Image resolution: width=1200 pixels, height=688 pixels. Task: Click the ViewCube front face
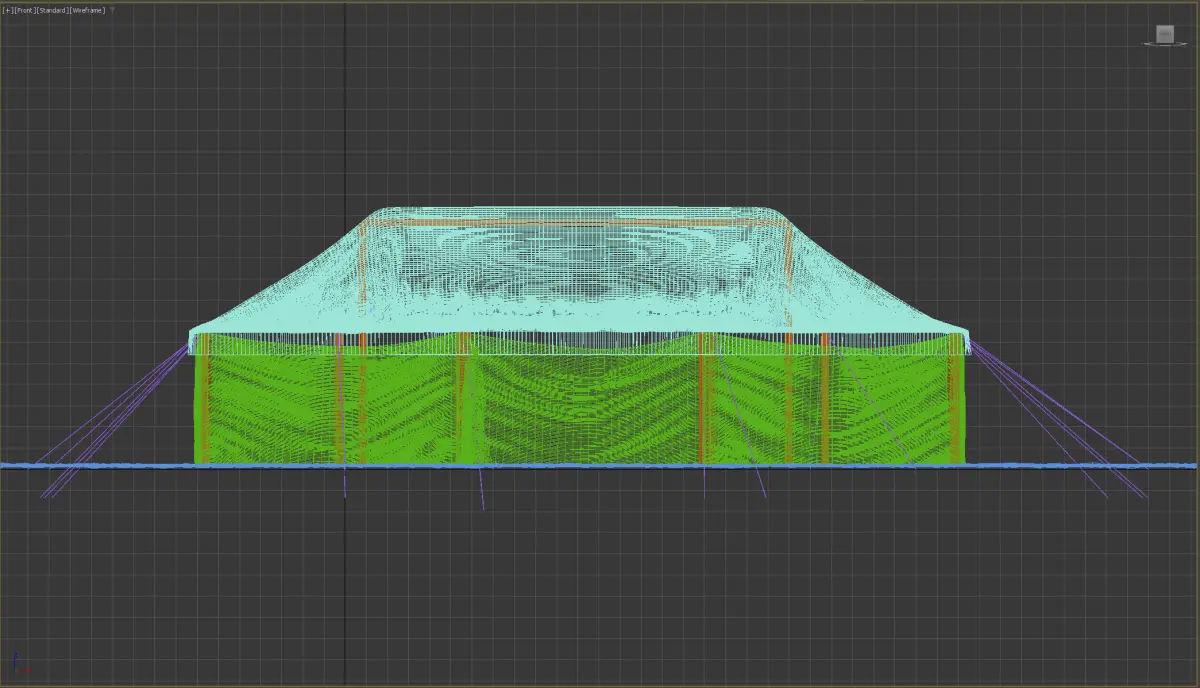1165,34
